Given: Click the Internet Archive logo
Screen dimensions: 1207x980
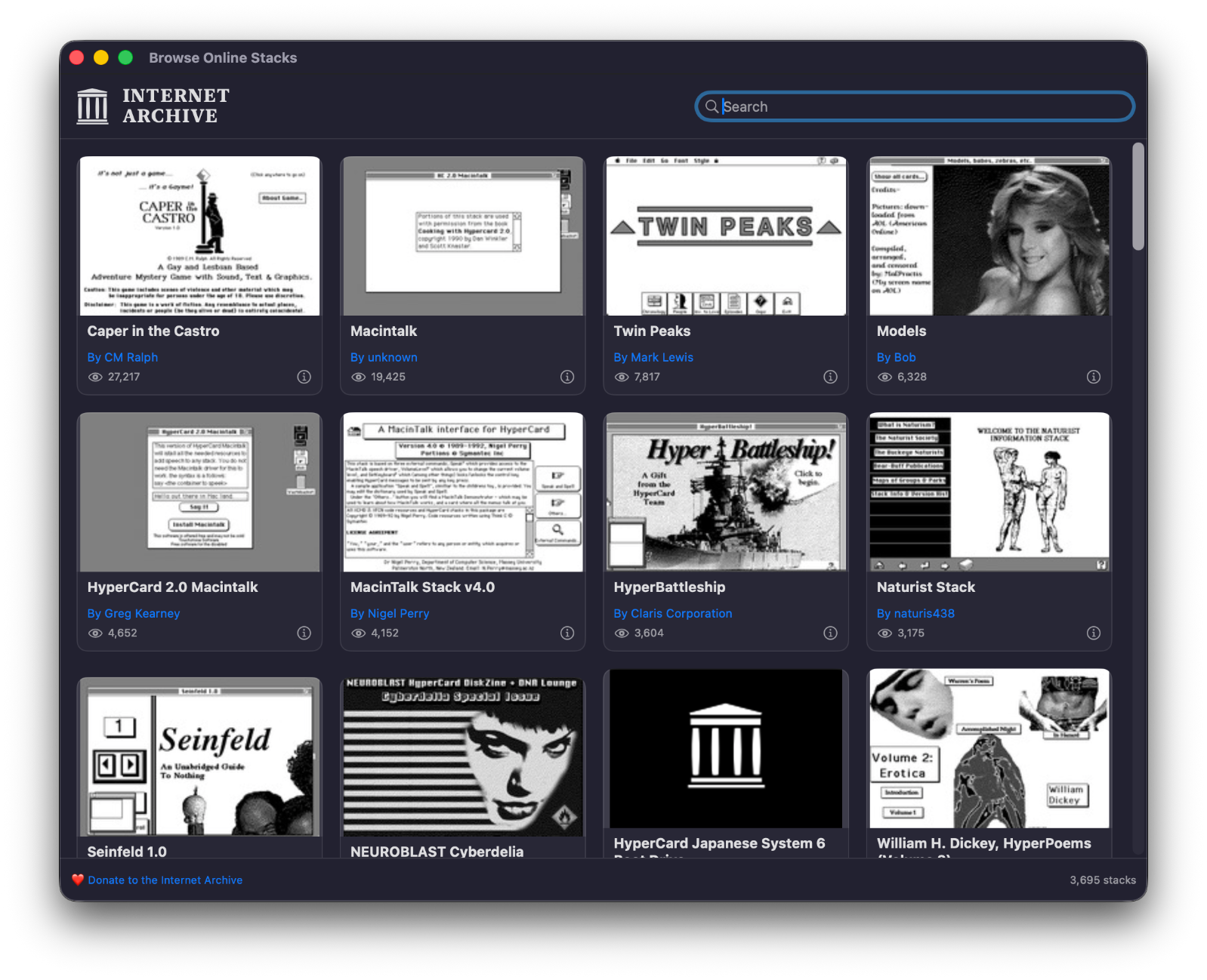Looking at the screenshot, I should click(x=153, y=106).
